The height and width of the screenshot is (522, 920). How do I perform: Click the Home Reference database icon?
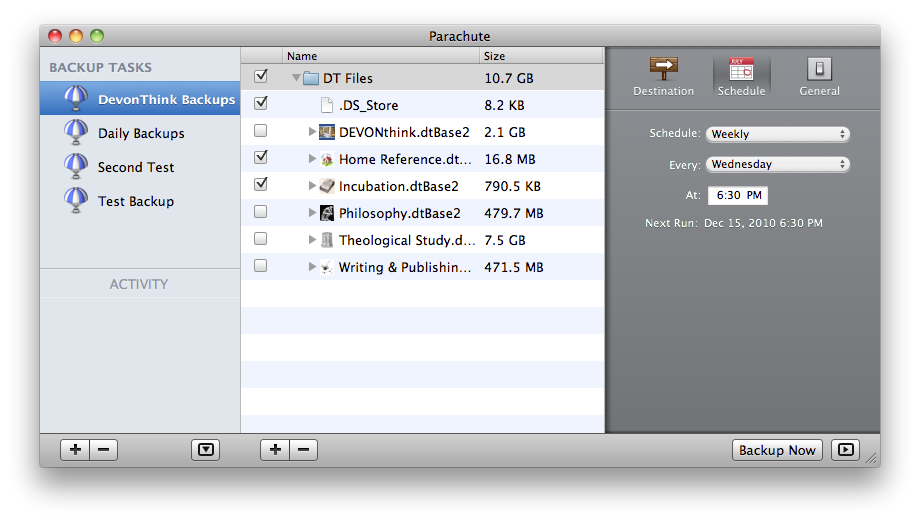327,159
